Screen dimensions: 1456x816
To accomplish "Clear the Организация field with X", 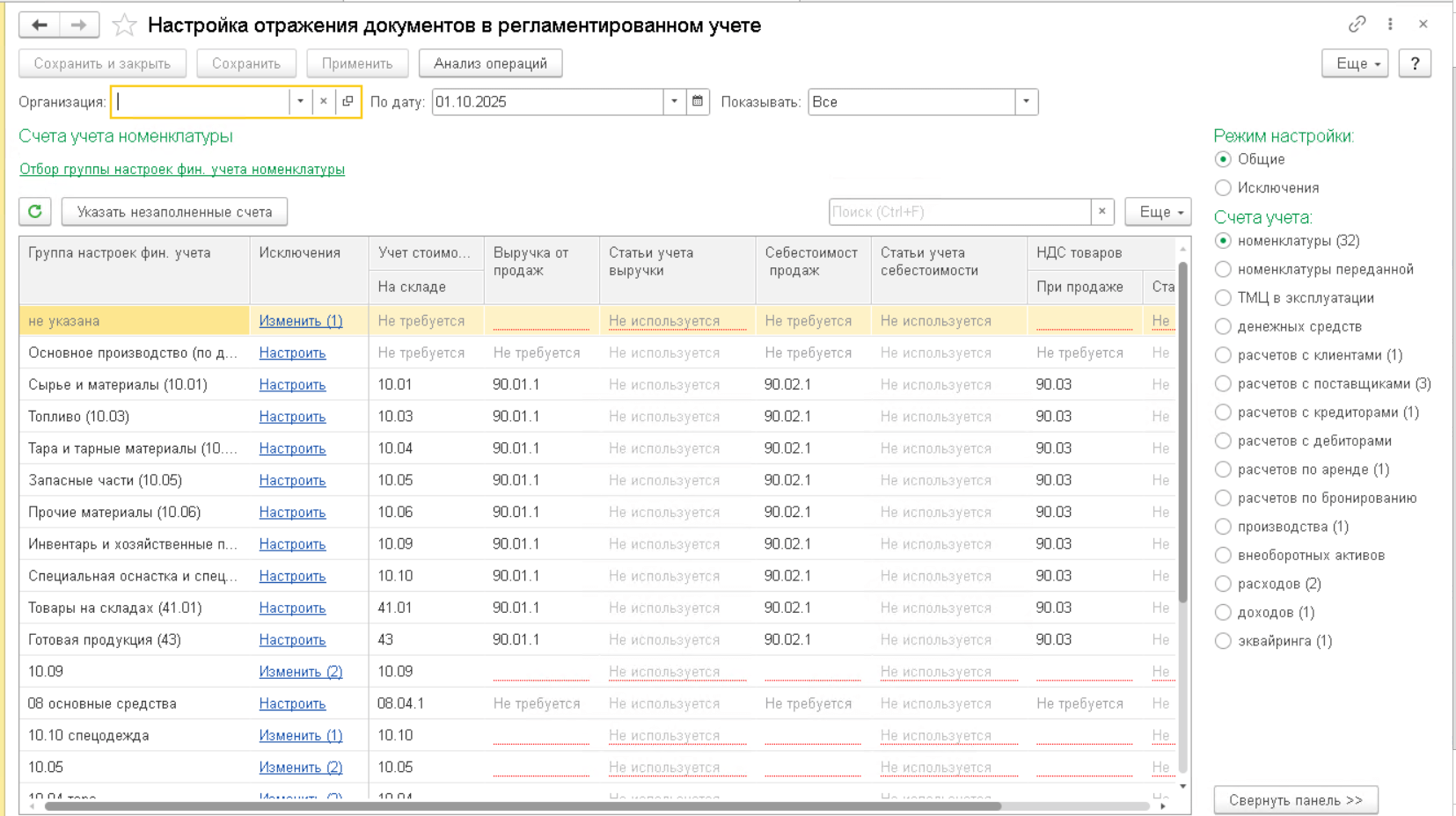I will tap(324, 102).
